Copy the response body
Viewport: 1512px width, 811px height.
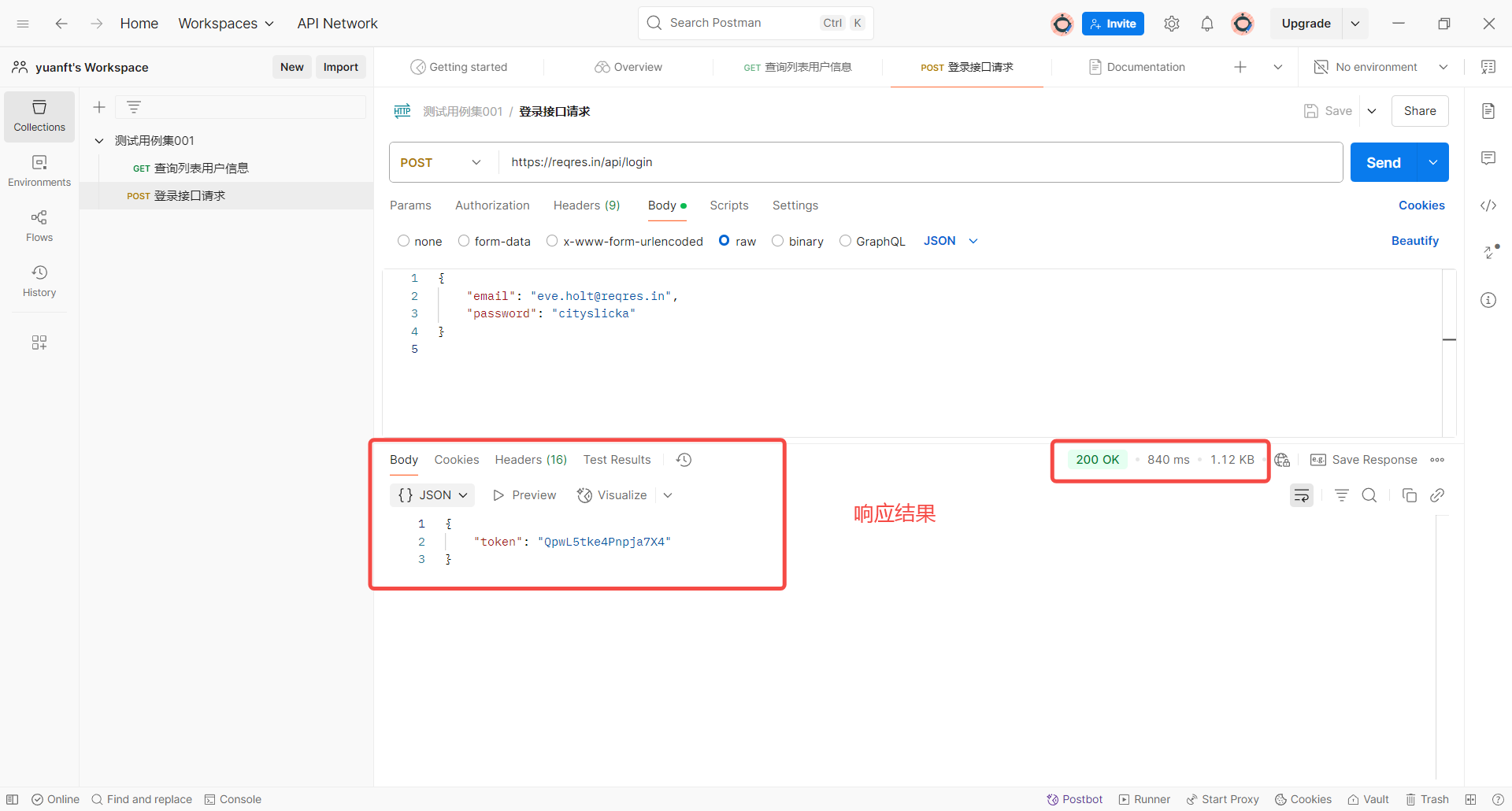tap(1410, 495)
